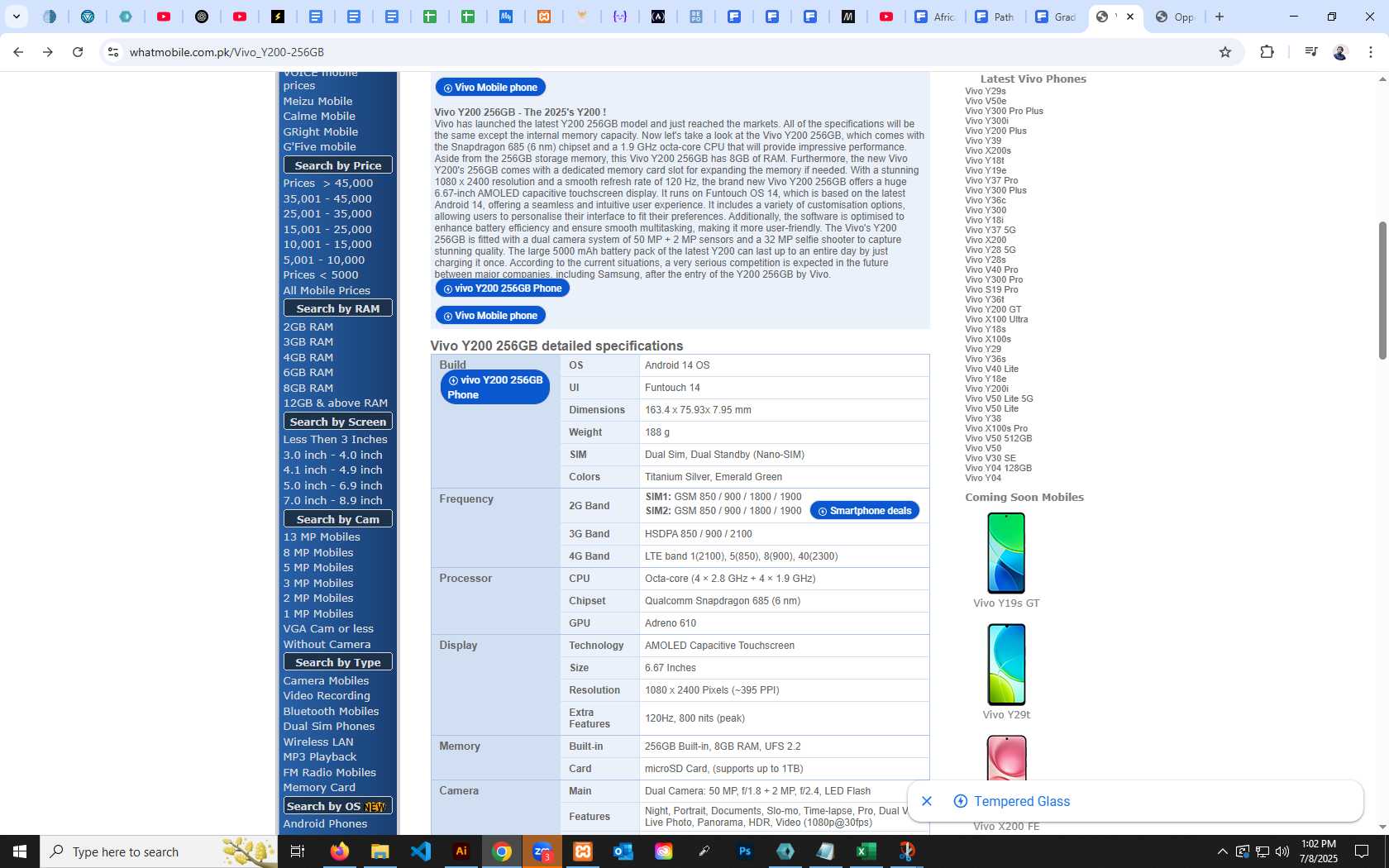This screenshot has width=1389, height=868.
Task: Click the vivo Y200 256GB Phone button in Build
Action: pos(494,388)
